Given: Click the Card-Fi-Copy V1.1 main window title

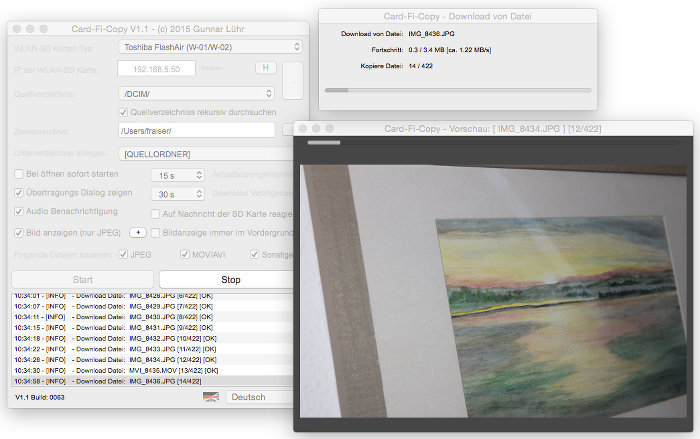Looking at the screenshot, I should (x=158, y=29).
